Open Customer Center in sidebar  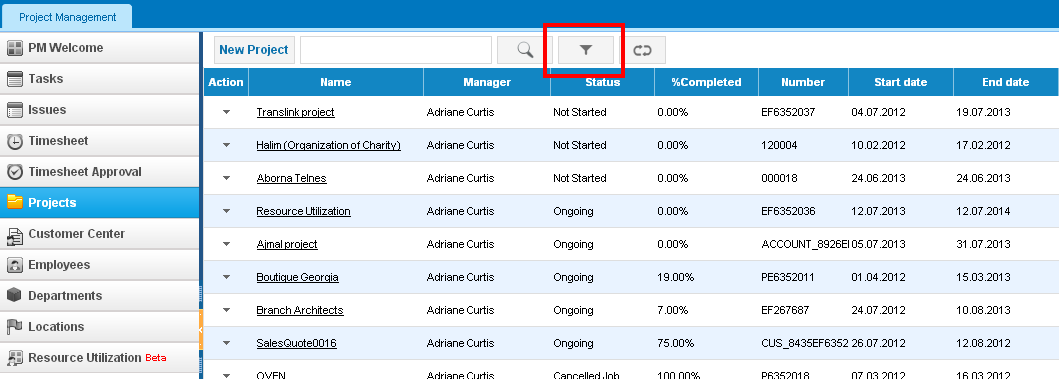click(99, 234)
